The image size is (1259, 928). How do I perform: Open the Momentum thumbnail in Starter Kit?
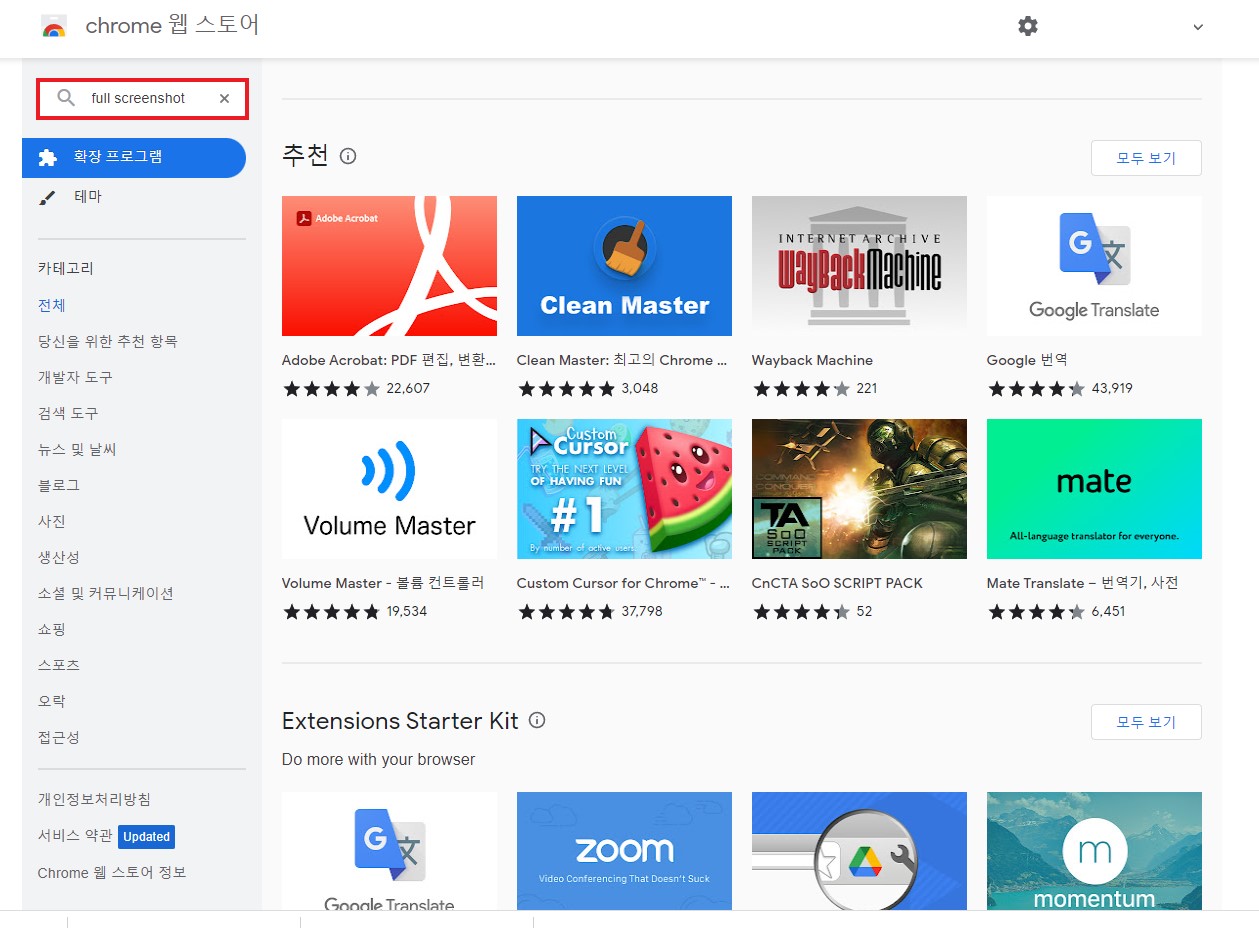(x=1094, y=851)
